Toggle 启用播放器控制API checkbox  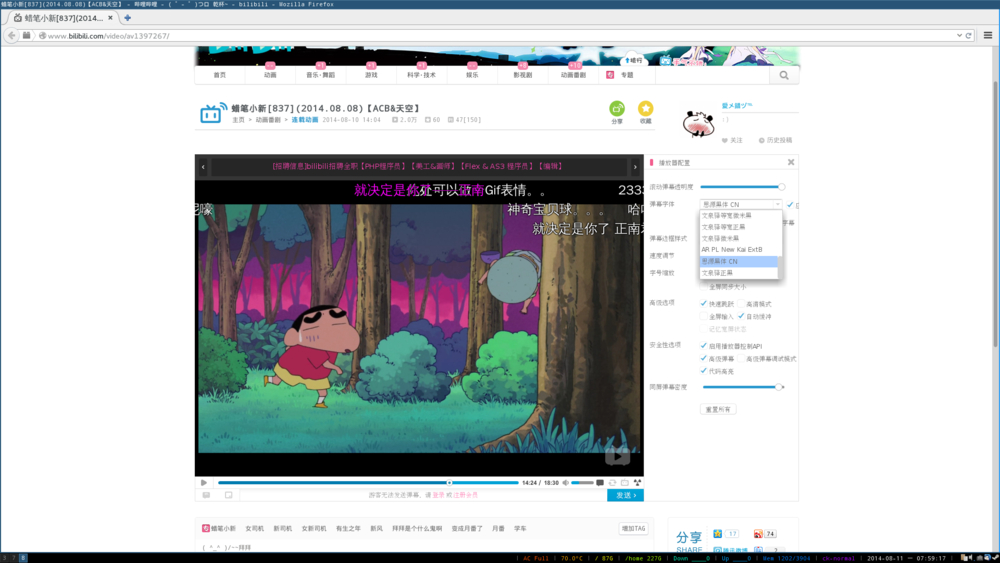click(703, 346)
